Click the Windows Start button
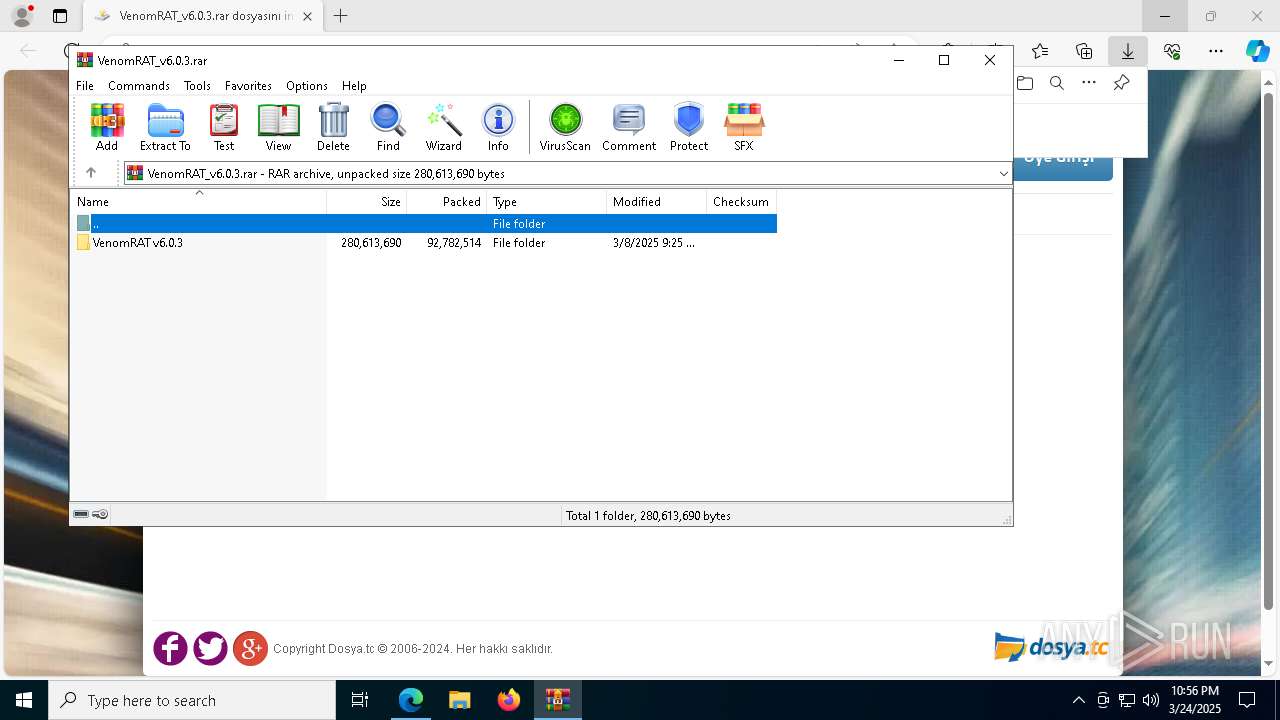 24,700
